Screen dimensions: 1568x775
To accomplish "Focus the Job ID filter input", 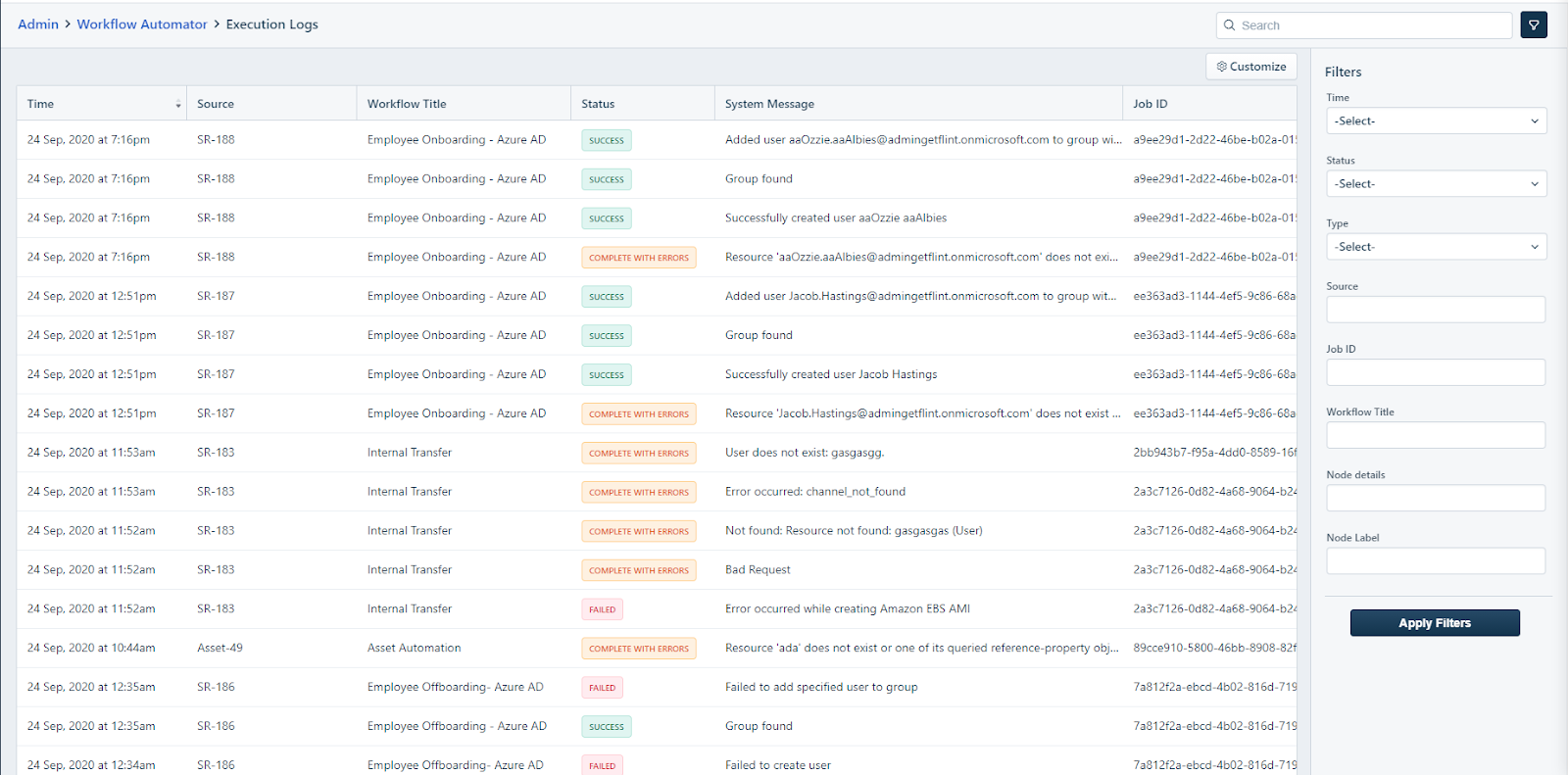I will point(1436,372).
